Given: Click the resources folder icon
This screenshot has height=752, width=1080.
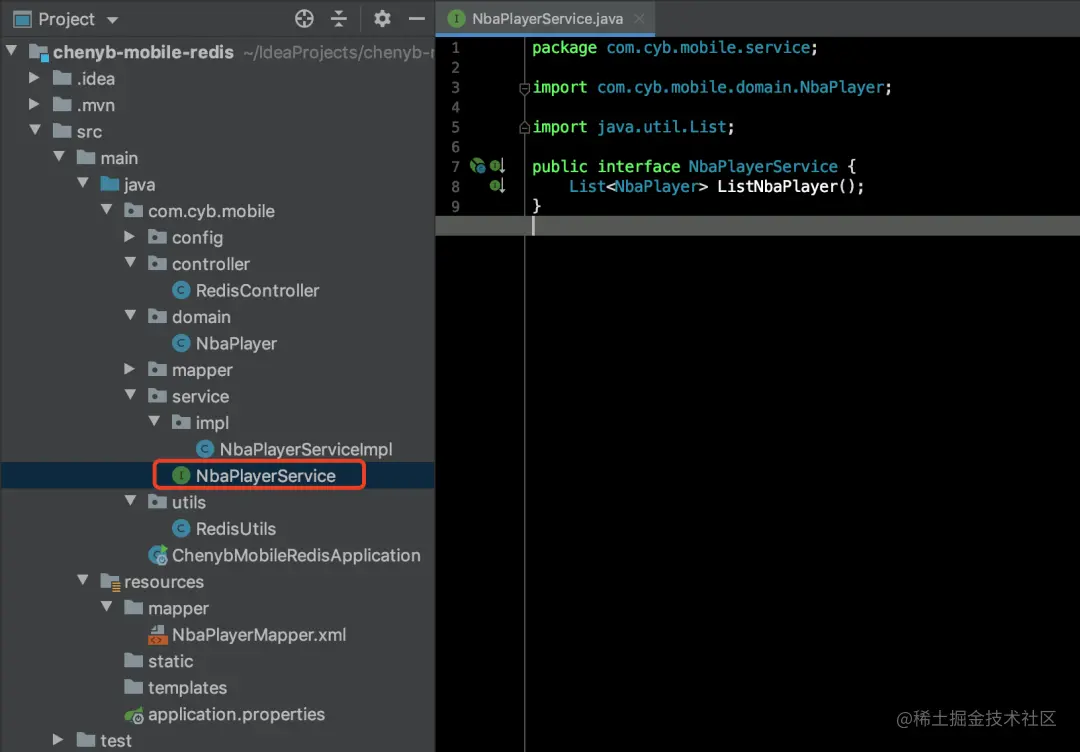Looking at the screenshot, I should (110, 582).
